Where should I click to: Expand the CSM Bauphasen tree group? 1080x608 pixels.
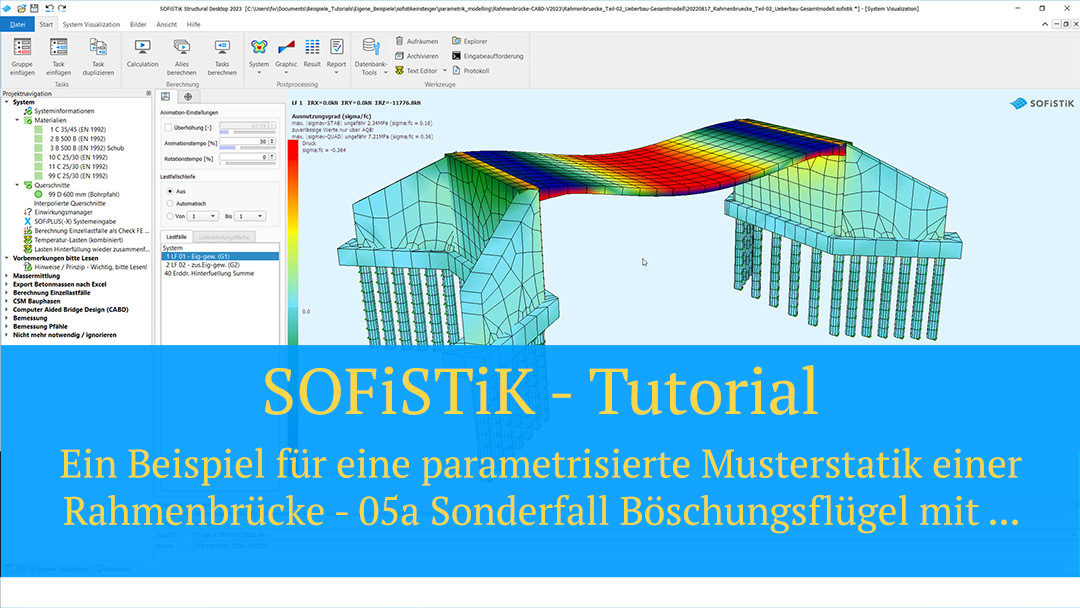click(x=7, y=300)
